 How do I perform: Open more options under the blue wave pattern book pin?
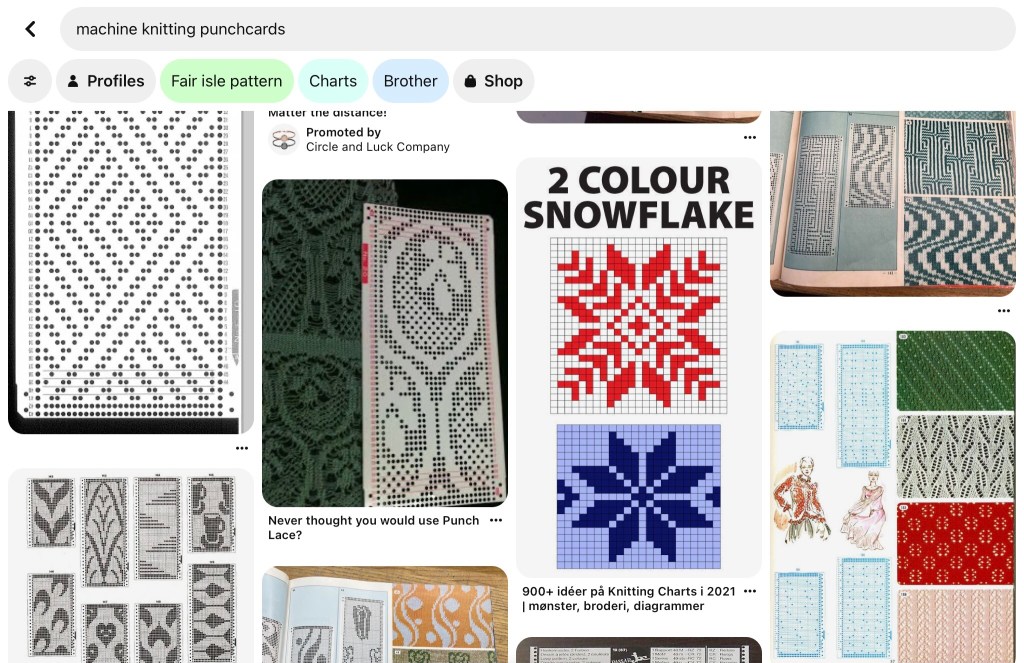[1004, 311]
